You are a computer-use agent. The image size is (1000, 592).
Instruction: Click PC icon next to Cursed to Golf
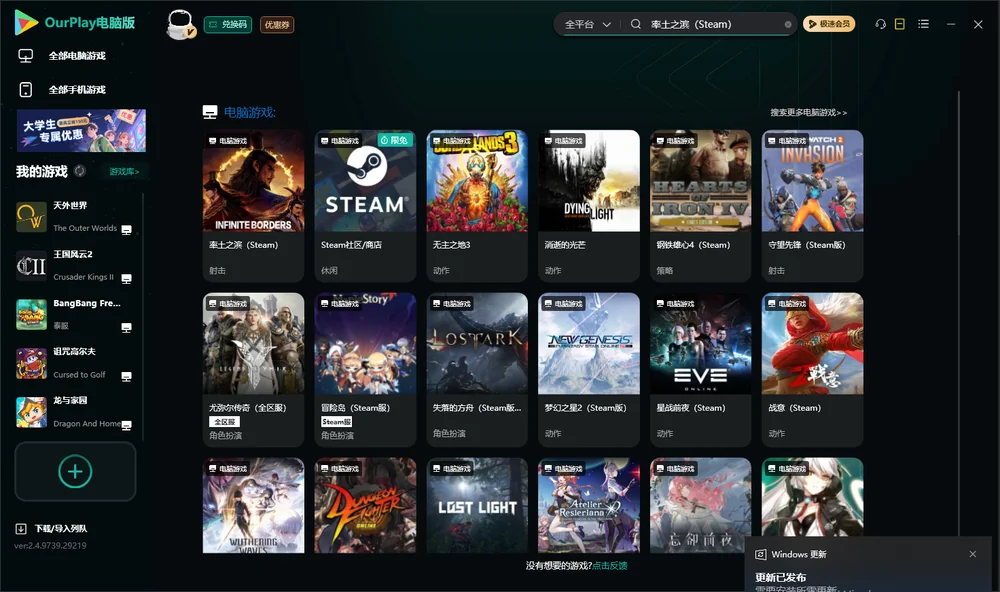click(127, 376)
